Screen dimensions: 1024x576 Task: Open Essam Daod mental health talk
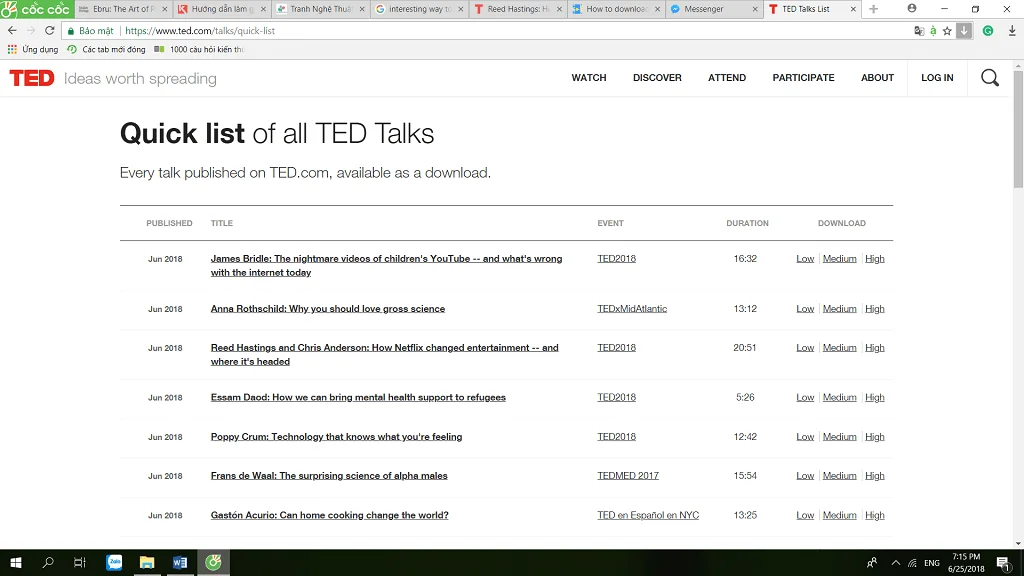(x=358, y=398)
